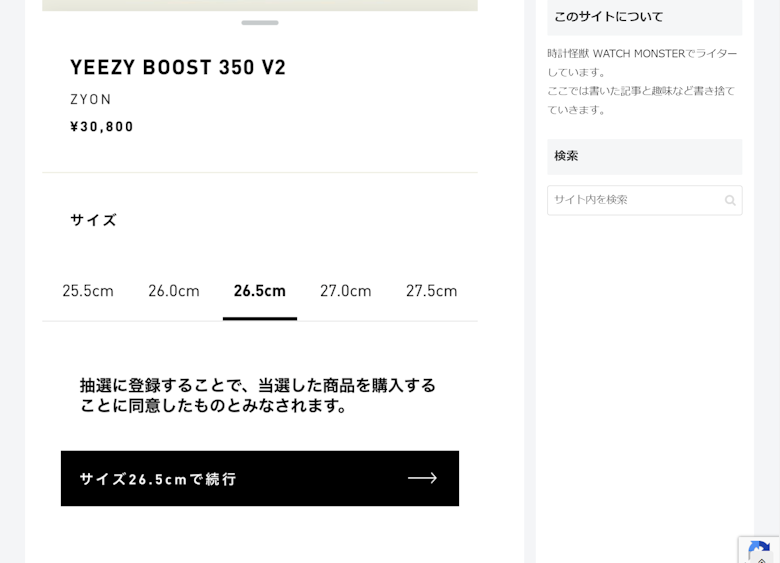Click the selected 26.5cm size tab
This screenshot has height=563, width=780.
260,290
